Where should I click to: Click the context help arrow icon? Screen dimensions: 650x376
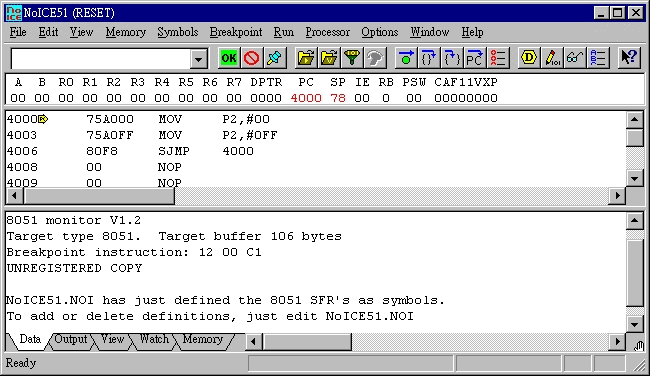tap(629, 58)
